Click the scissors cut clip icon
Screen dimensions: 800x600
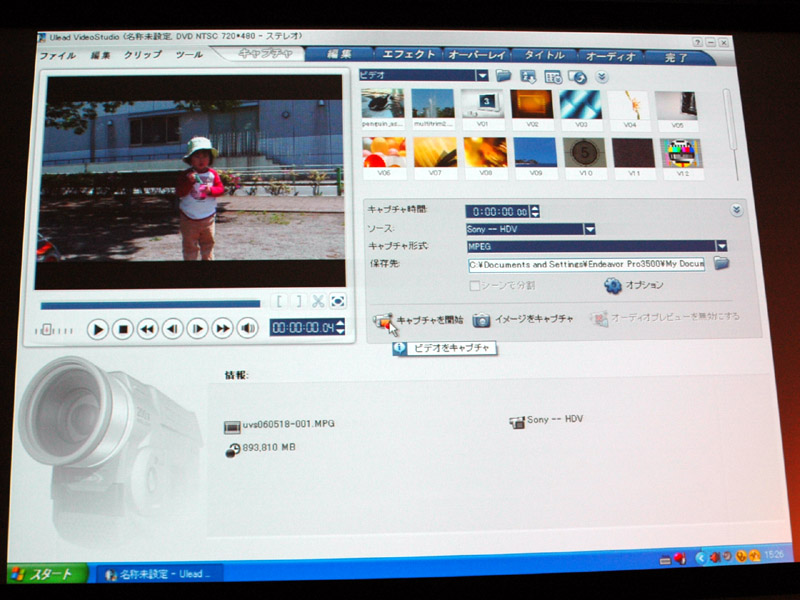point(318,301)
